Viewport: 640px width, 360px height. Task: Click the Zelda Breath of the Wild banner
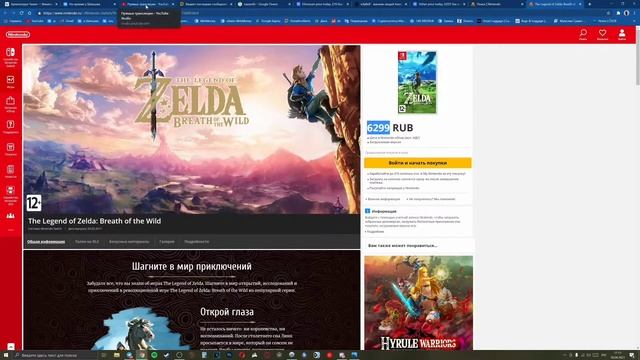[191, 129]
